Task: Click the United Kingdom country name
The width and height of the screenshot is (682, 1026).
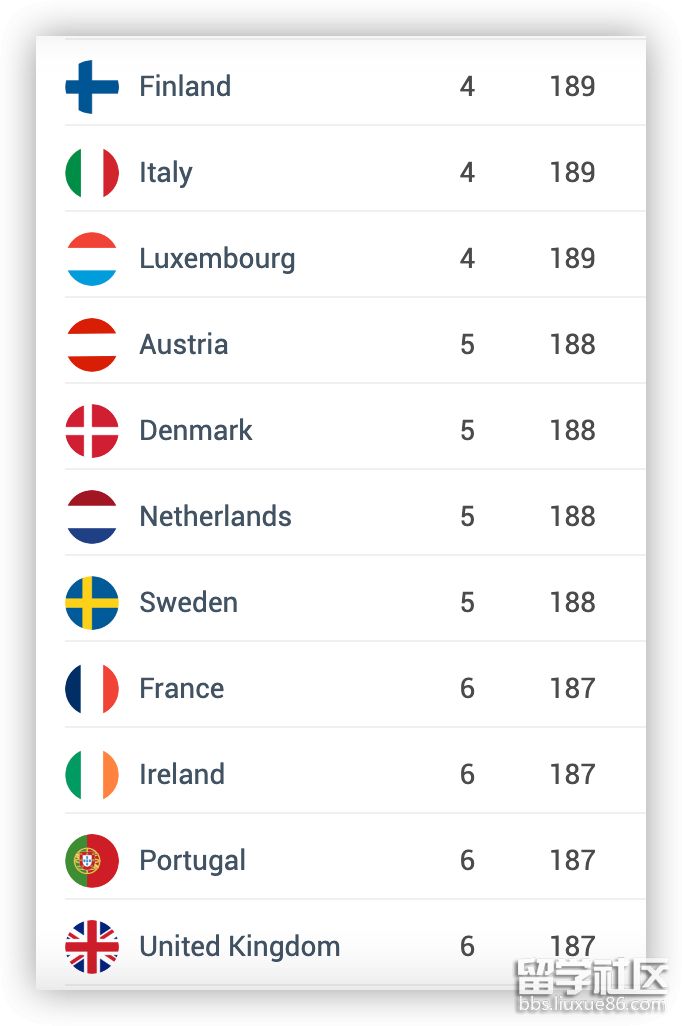Action: [x=239, y=947]
